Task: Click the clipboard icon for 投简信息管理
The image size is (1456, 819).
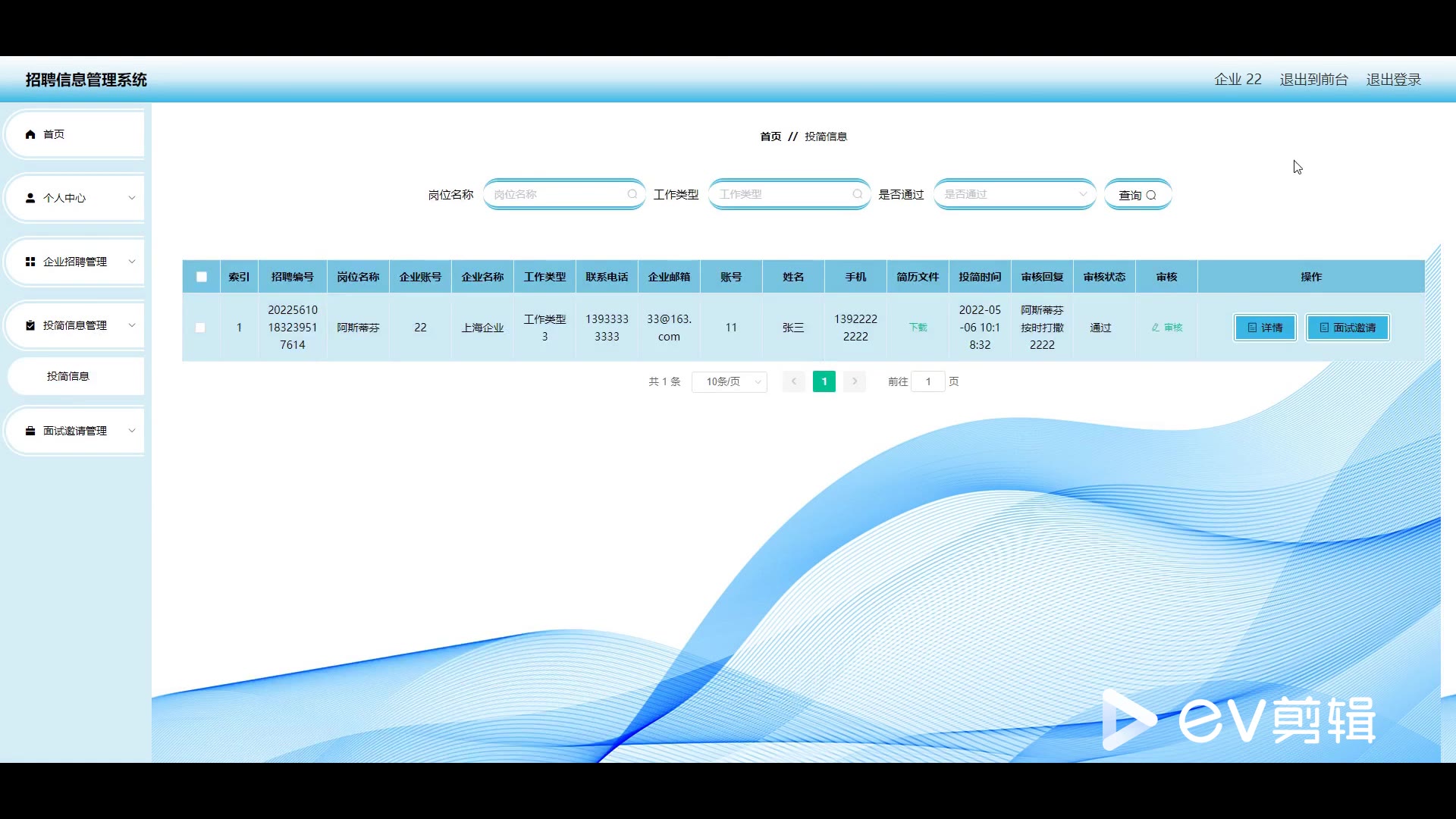Action: (30, 325)
